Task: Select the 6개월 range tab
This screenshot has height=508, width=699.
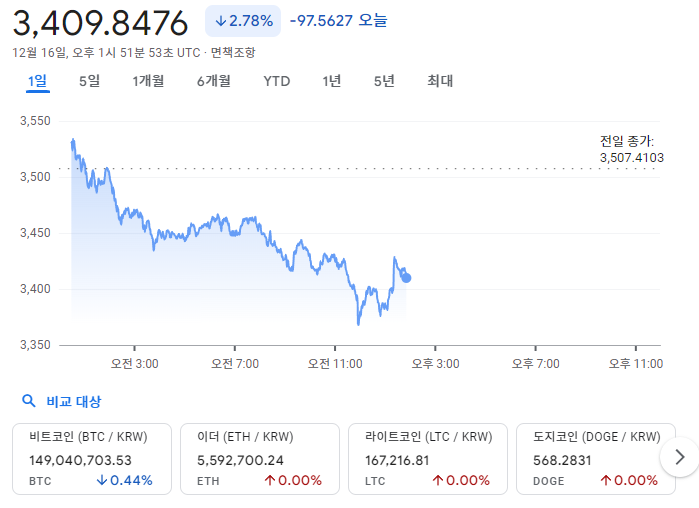Action: [214, 81]
